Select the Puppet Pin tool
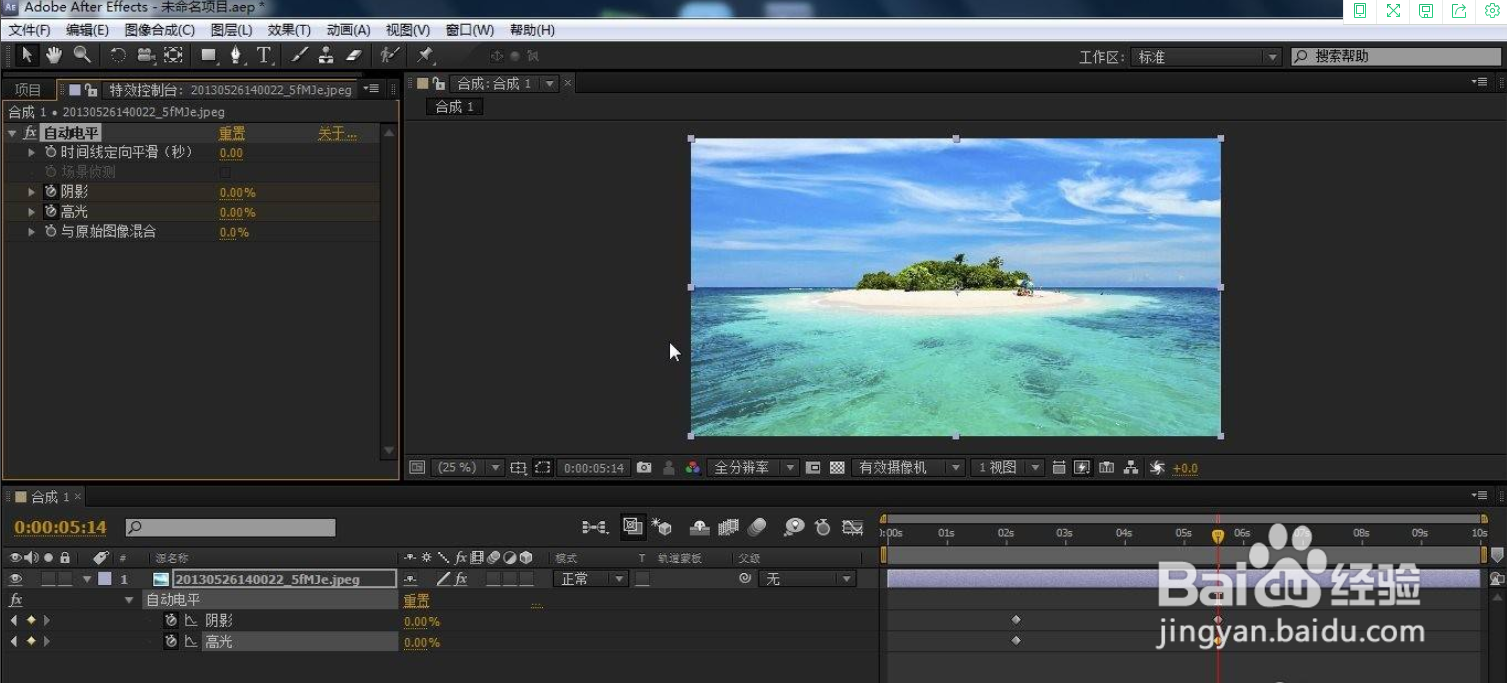Screen dimensions: 1507x683 point(425,56)
